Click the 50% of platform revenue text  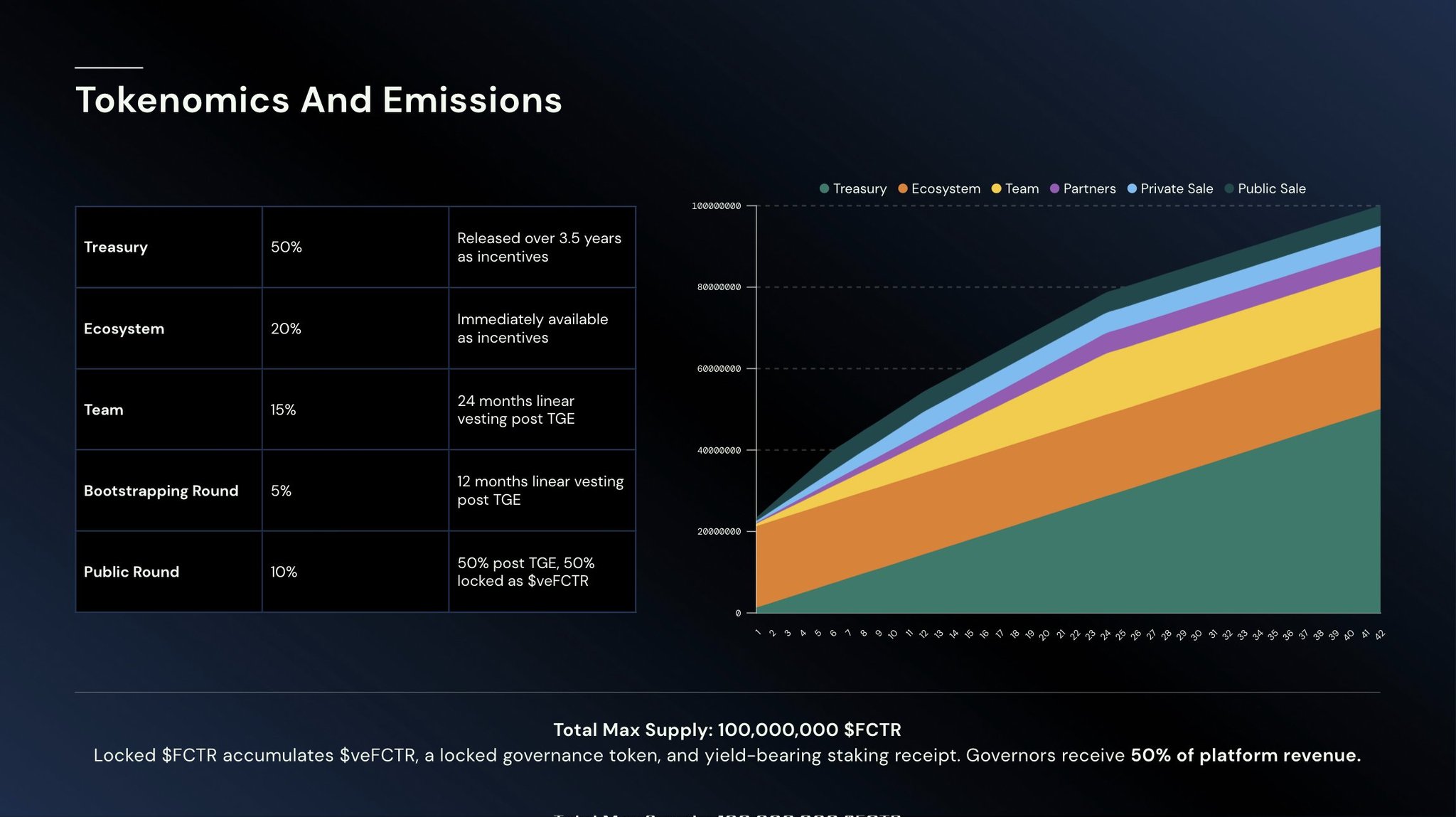(1246, 755)
